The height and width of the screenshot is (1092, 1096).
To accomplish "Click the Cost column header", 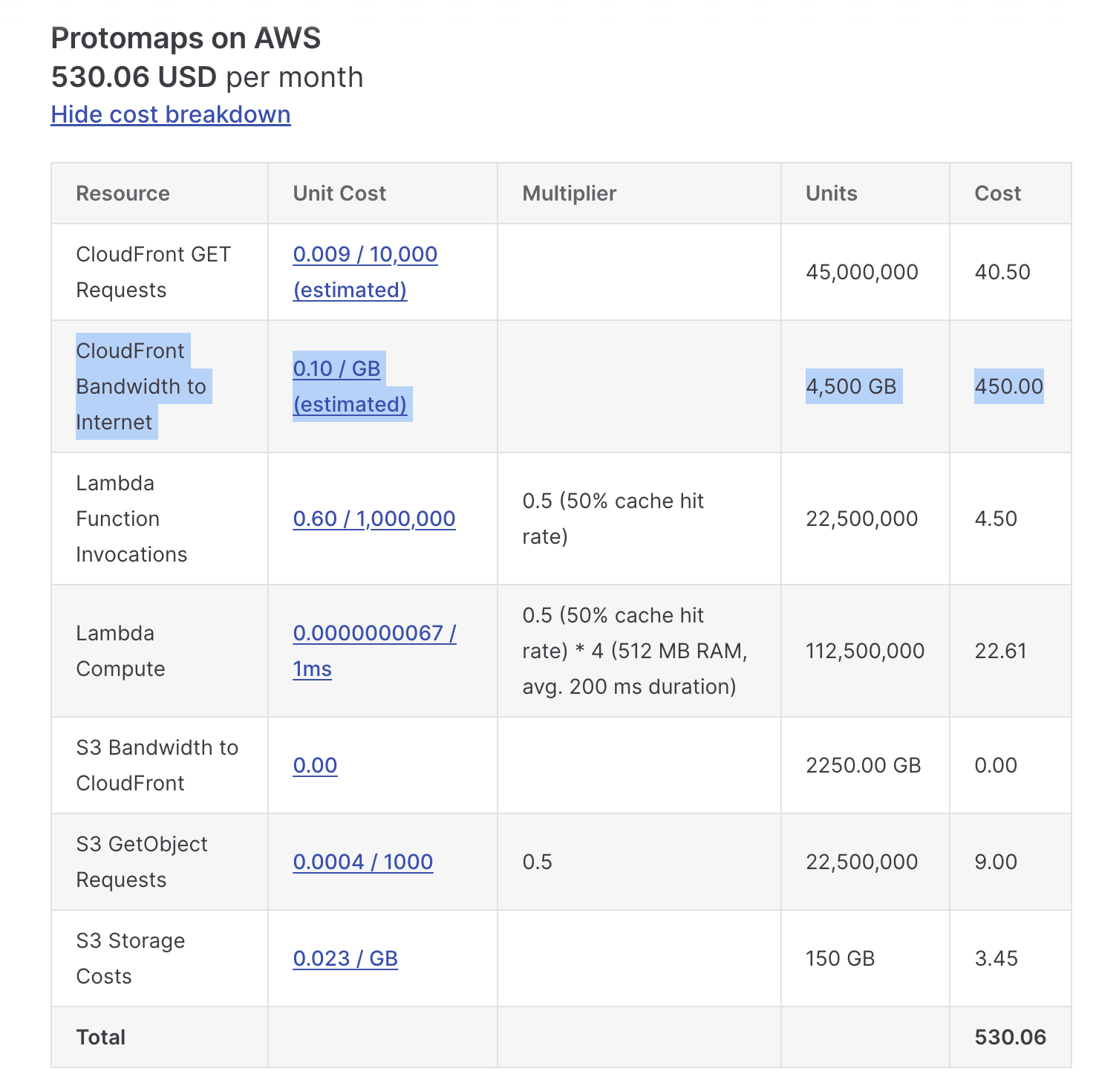I will (x=997, y=193).
